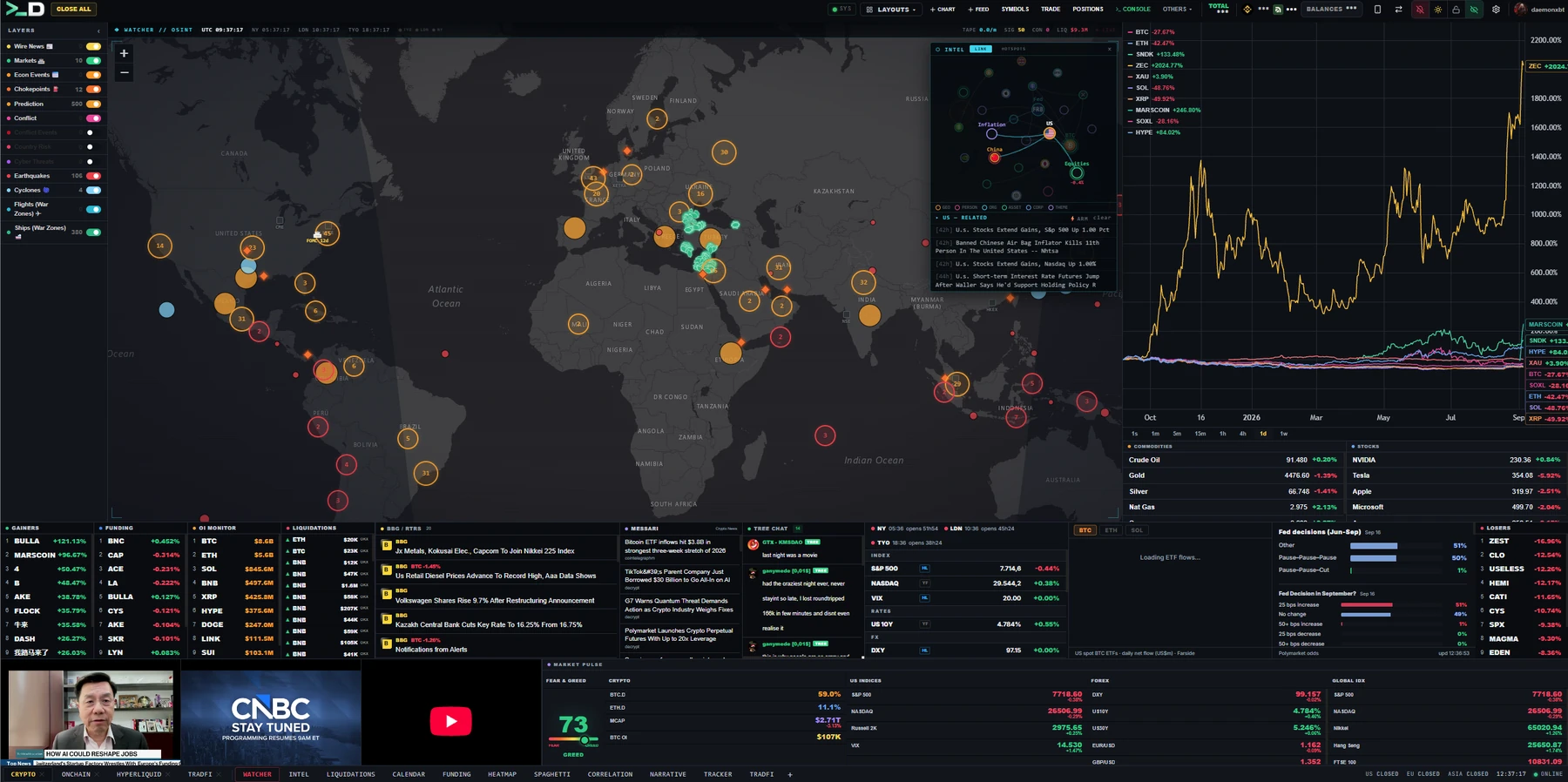Add a new feed panel
This screenshot has width=1568, height=782.
pos(978,10)
